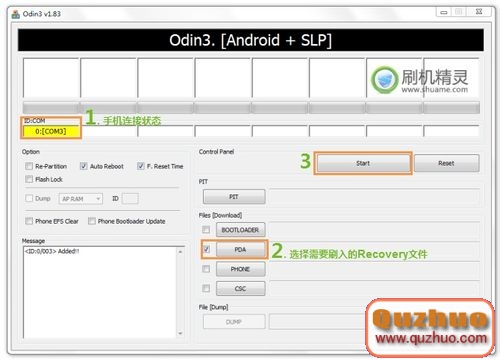This screenshot has width=500, height=363.
Task: Click the Odin3 title bar app icon
Action: pos(16,14)
